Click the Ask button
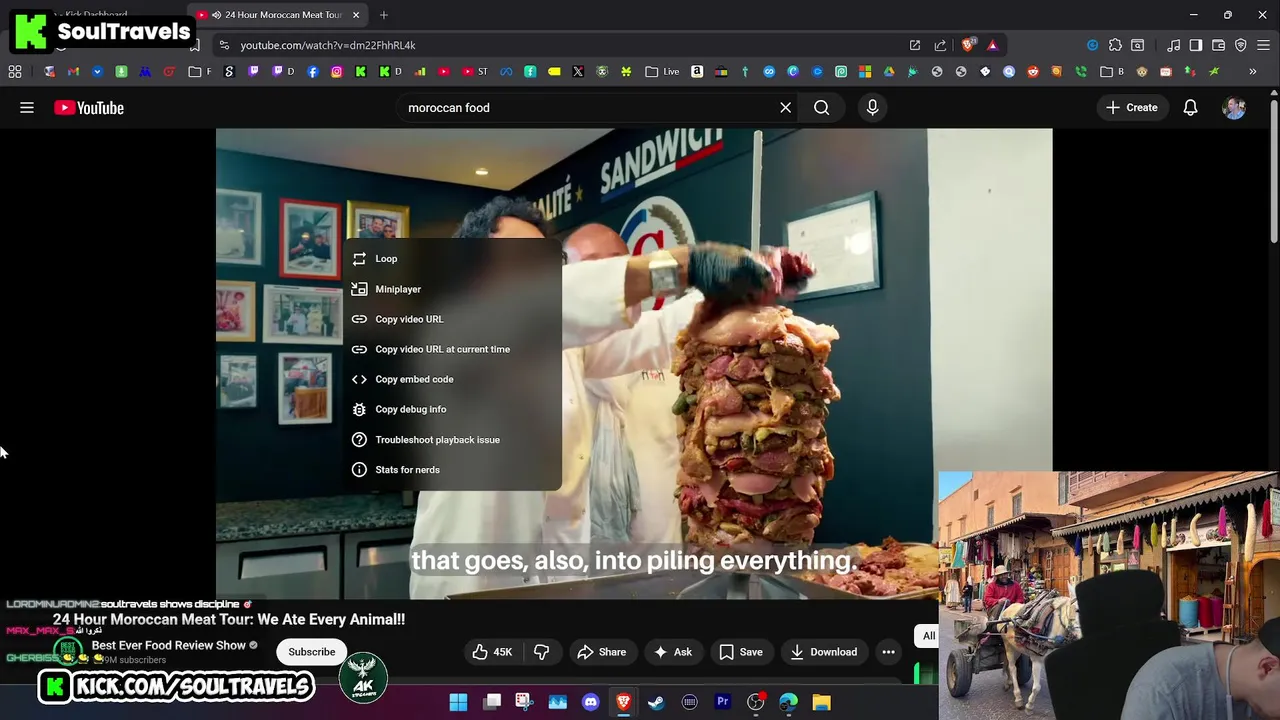Viewport: 1280px width, 720px height. tap(673, 652)
